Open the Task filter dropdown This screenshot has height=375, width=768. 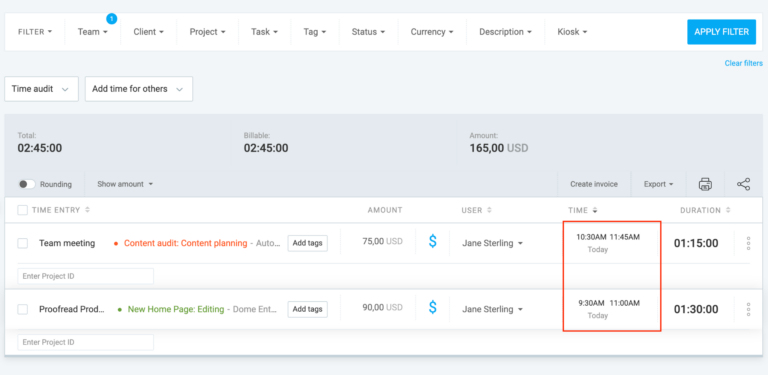click(x=264, y=32)
